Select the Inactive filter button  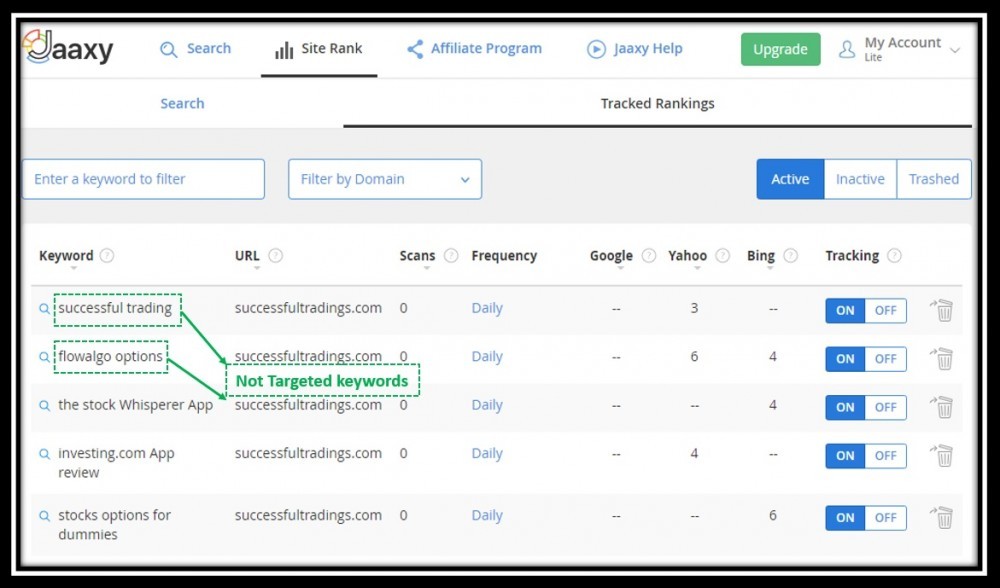tap(860, 179)
